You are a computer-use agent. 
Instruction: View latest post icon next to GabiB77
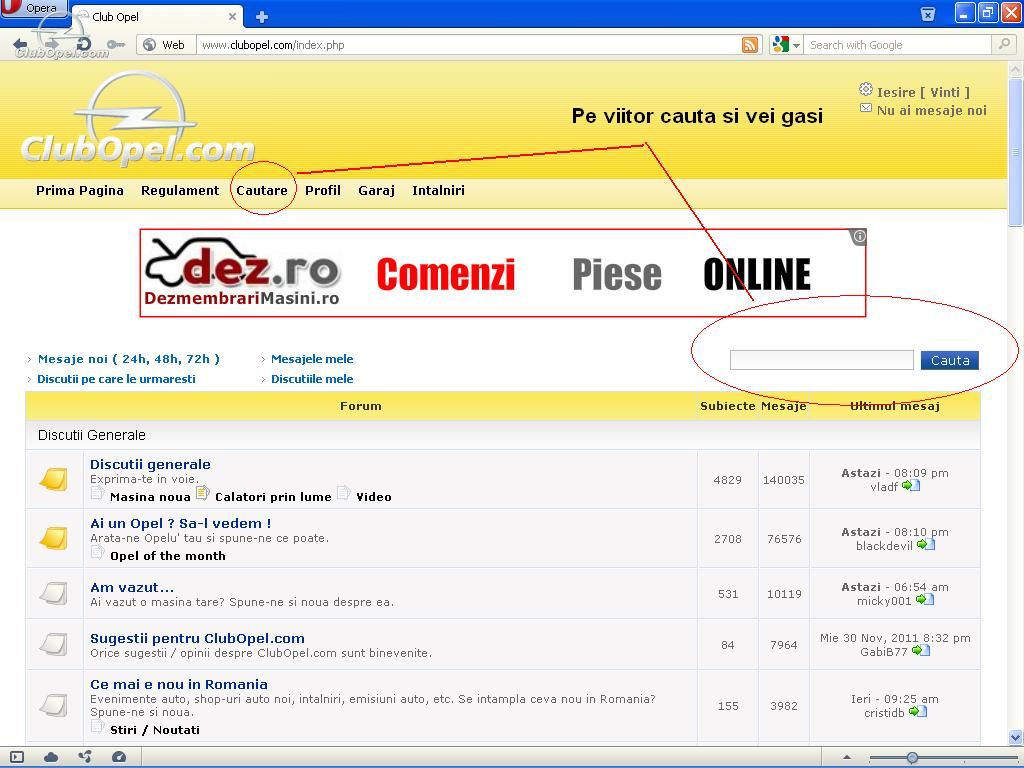(x=921, y=650)
